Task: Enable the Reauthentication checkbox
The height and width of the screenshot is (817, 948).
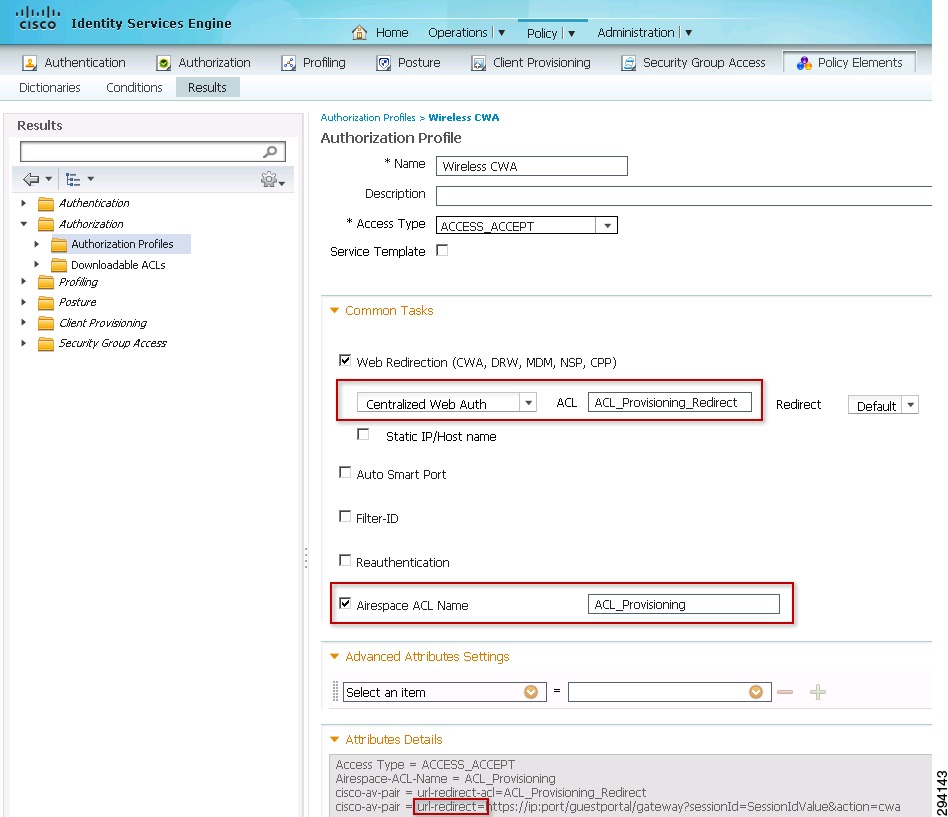Action: coord(345,560)
